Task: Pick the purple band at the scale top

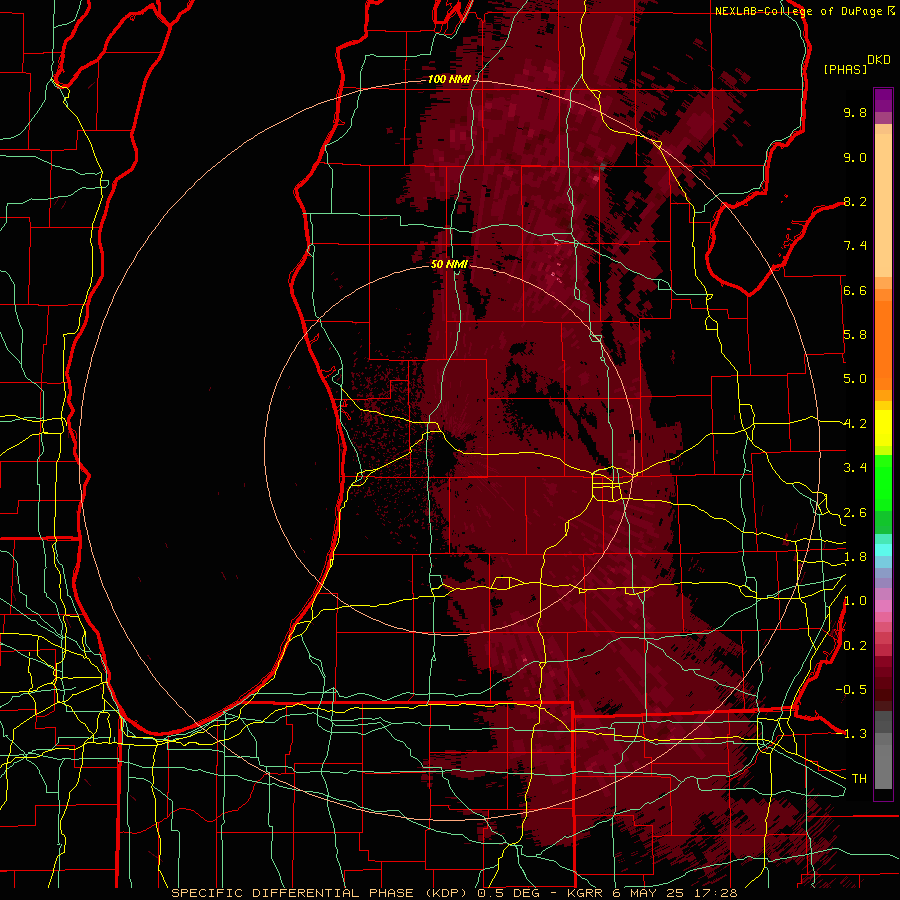Action: pos(883,100)
